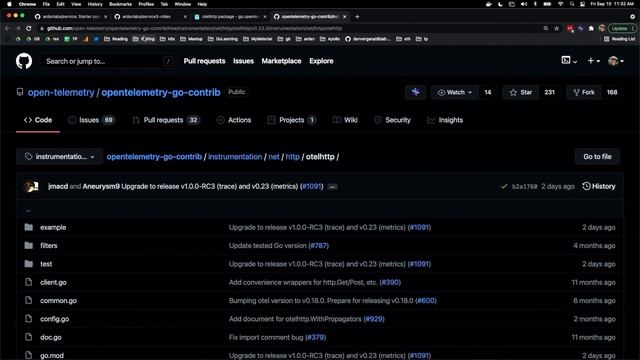Open pull request #600 link
Screen dimensions: 640x360
[426, 301]
